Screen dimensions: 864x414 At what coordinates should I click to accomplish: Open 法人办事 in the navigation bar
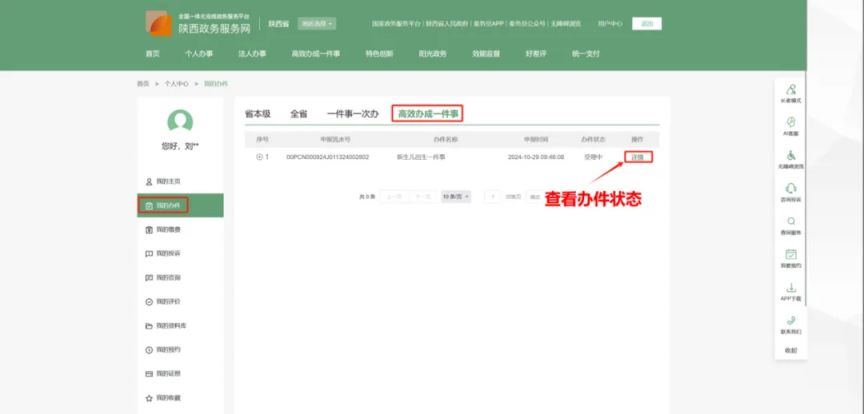click(252, 54)
